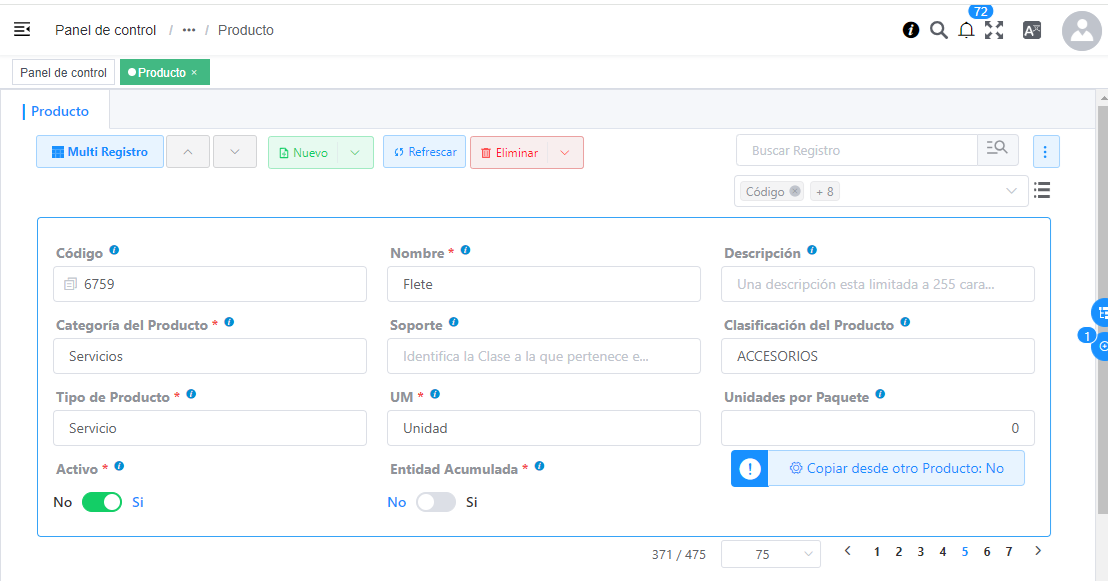Image resolution: width=1108 pixels, height=581 pixels.
Task: Click Copiar desde otro Producto option
Action: click(897, 467)
